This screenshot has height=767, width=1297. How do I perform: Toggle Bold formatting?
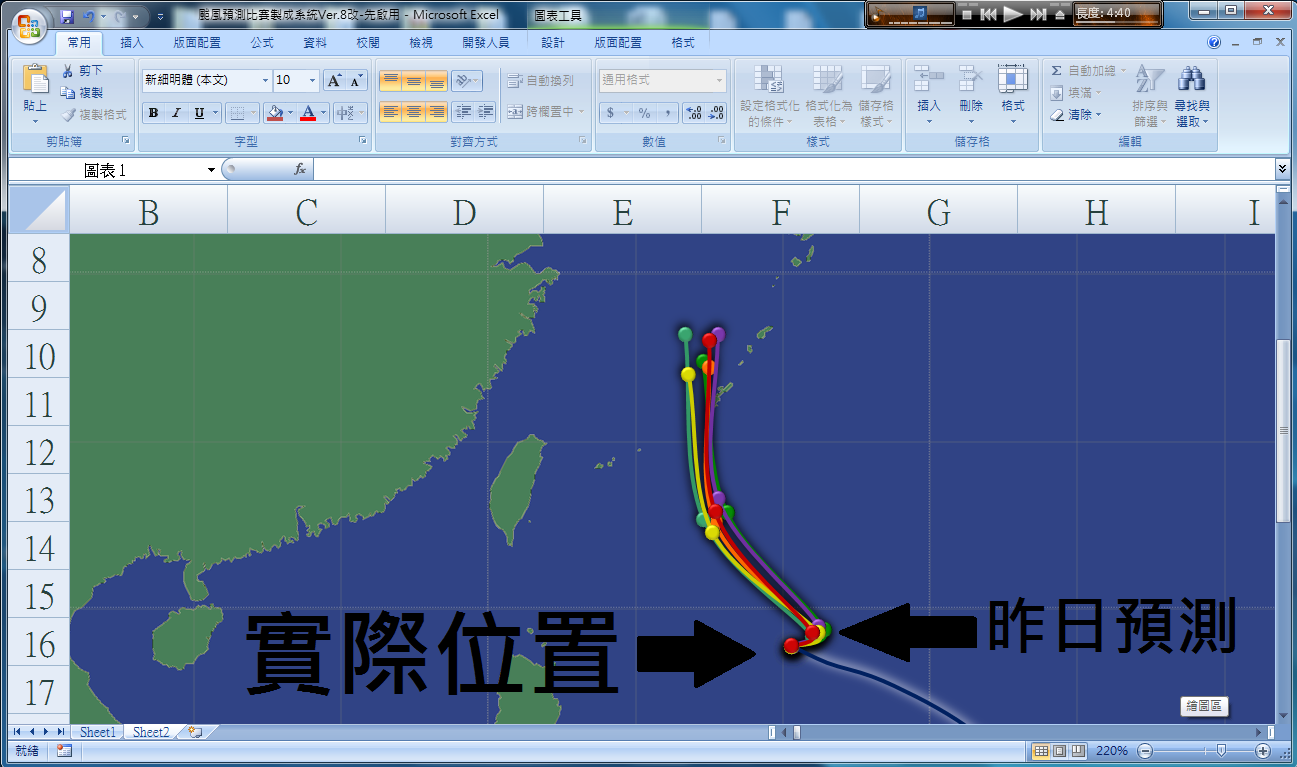153,113
